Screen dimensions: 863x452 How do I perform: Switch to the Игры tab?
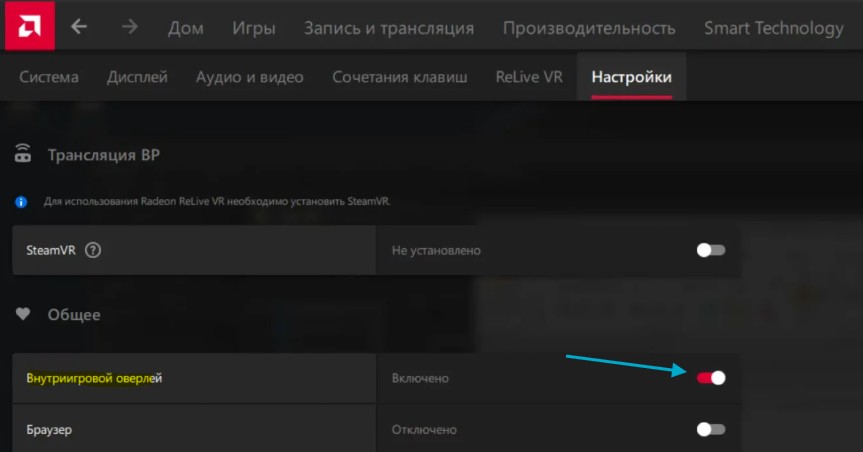click(253, 28)
